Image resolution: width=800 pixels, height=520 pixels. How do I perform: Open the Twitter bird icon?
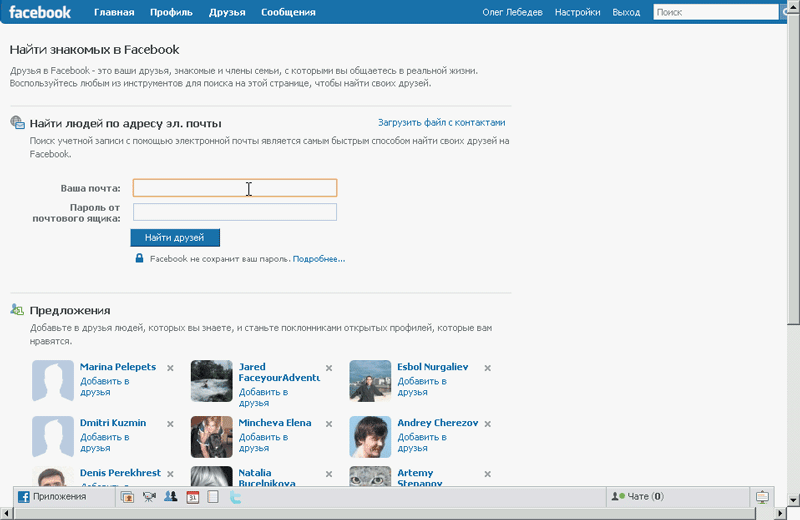click(235, 497)
